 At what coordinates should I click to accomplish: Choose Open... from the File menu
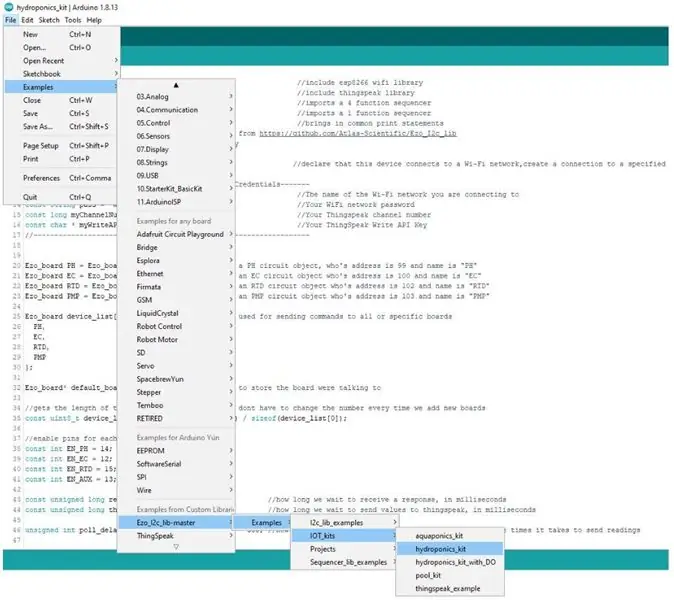click(62, 47)
